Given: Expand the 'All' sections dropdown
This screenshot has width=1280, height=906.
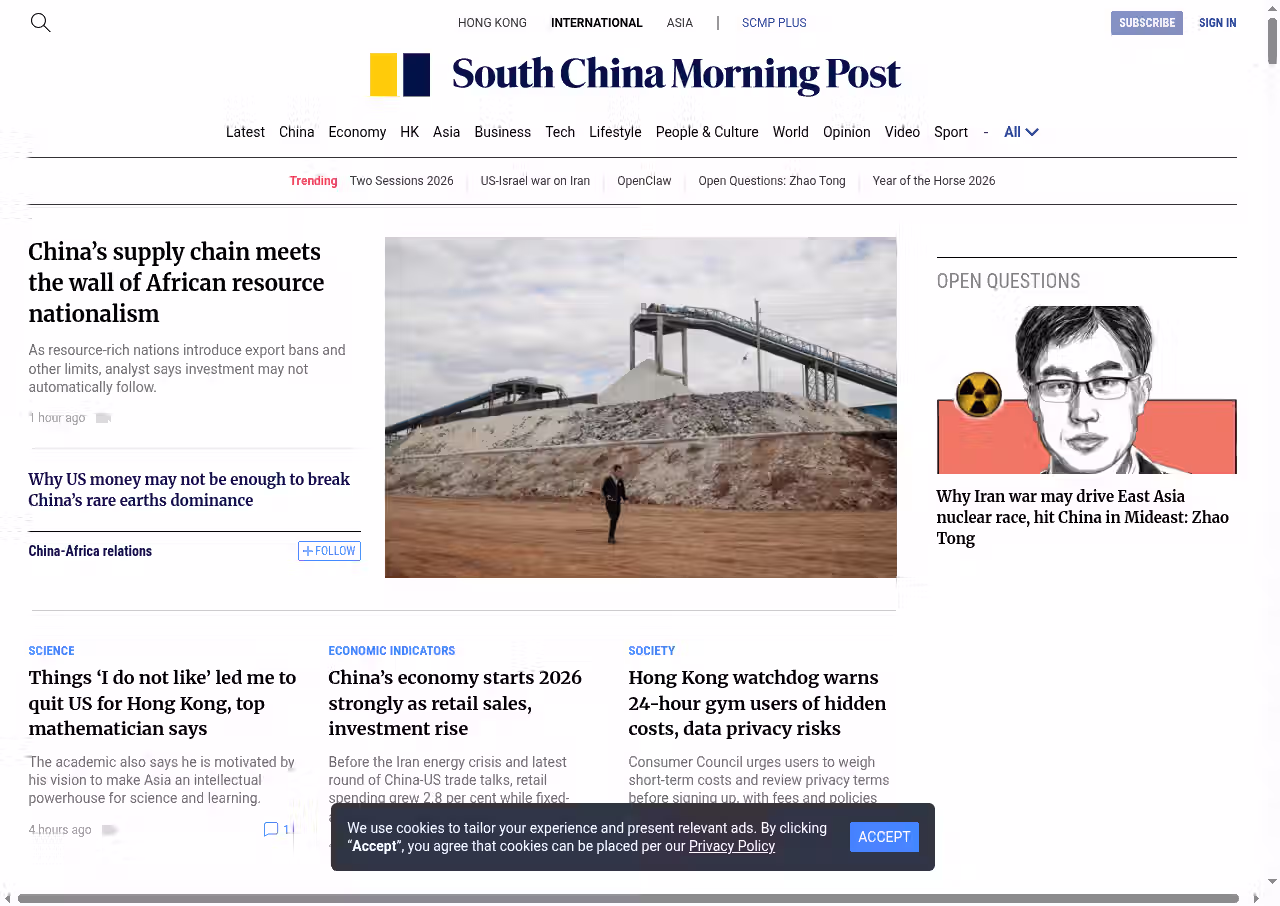Looking at the screenshot, I should pyautogui.click(x=1021, y=132).
